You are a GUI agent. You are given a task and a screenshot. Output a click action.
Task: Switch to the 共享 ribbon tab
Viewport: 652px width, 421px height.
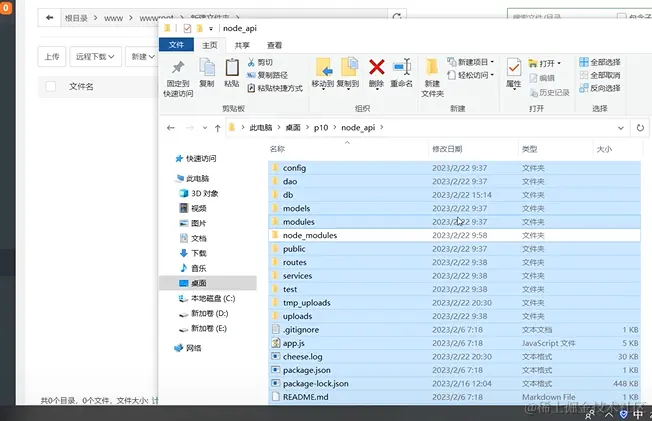coord(242,45)
